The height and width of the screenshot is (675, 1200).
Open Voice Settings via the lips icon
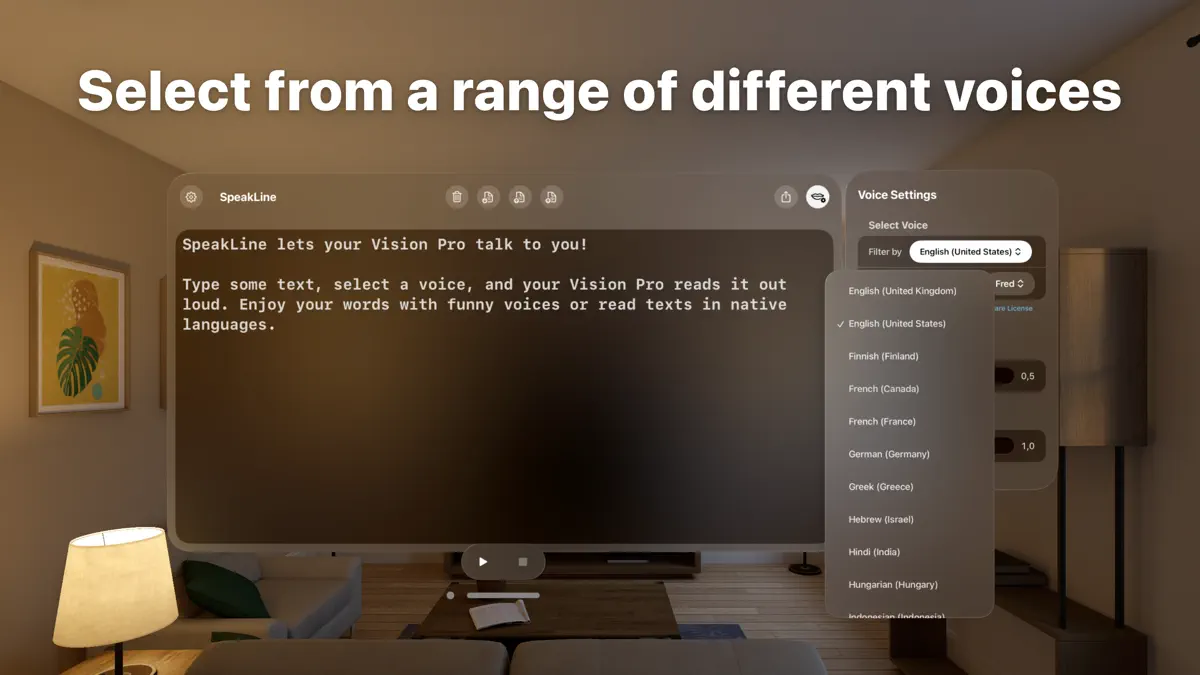[x=817, y=197]
